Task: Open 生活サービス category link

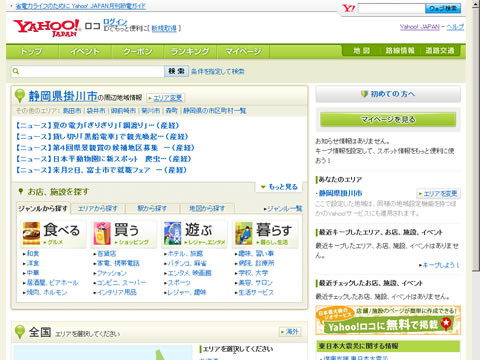Action: coord(255,292)
